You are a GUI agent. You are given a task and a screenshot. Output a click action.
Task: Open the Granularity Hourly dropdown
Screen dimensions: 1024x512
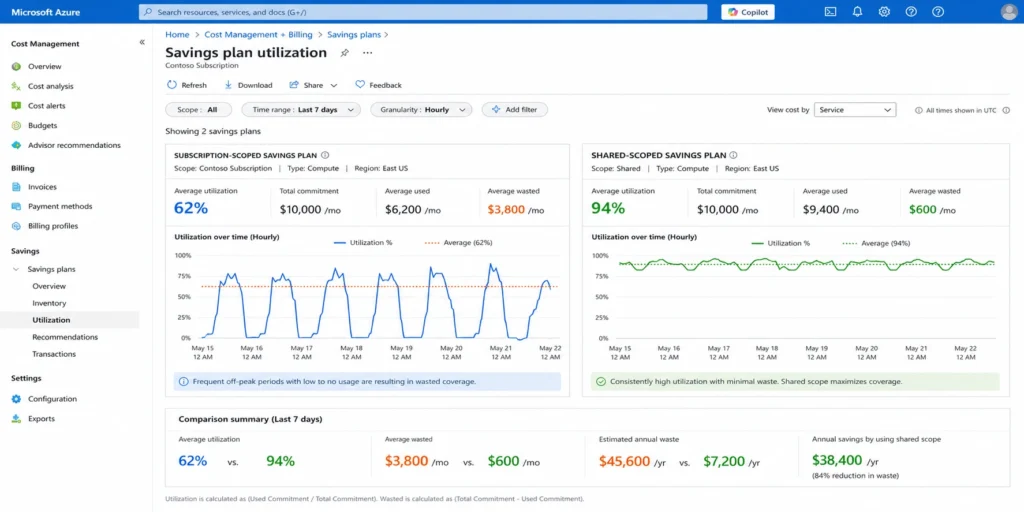(x=421, y=110)
